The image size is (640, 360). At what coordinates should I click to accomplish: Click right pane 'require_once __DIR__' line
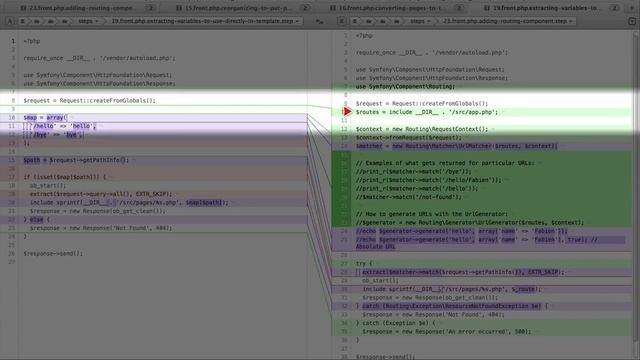coord(431,52)
